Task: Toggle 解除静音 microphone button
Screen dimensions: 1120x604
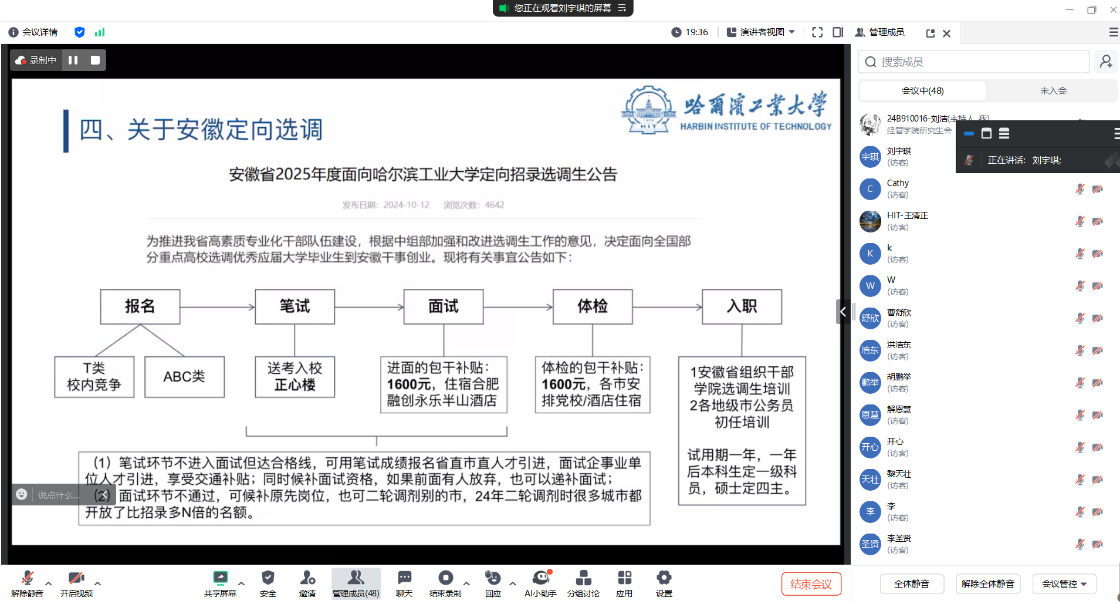Action: click(27, 582)
